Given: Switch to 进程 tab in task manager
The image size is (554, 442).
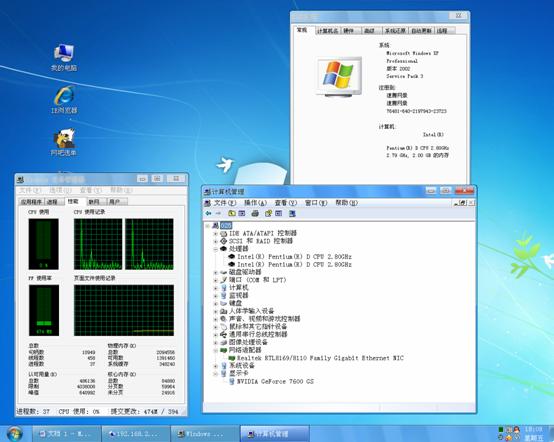Looking at the screenshot, I should click(54, 202).
